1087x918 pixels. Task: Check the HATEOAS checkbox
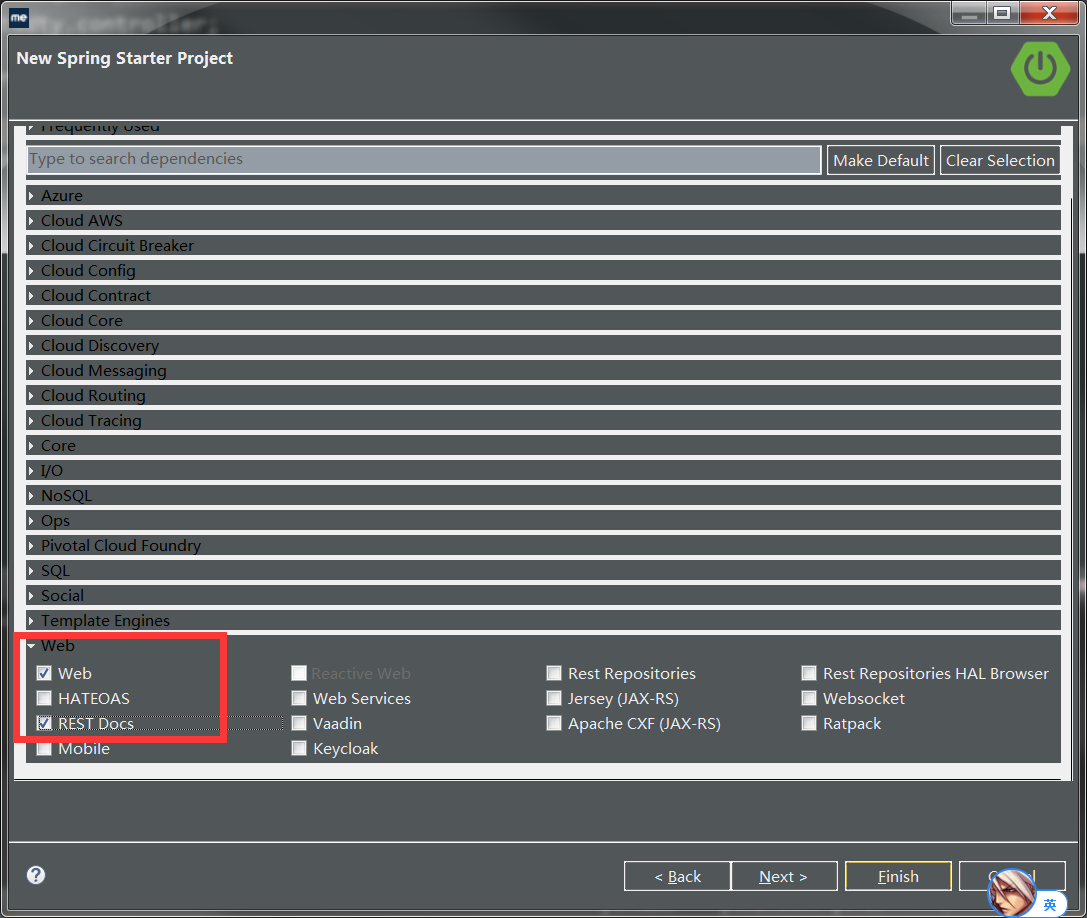(x=44, y=698)
